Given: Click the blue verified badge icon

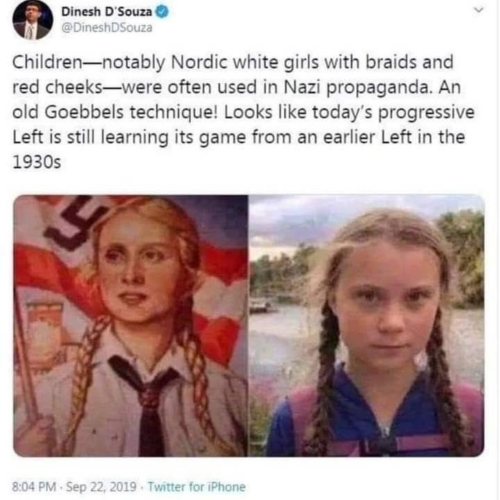Looking at the screenshot, I should coord(162,12).
